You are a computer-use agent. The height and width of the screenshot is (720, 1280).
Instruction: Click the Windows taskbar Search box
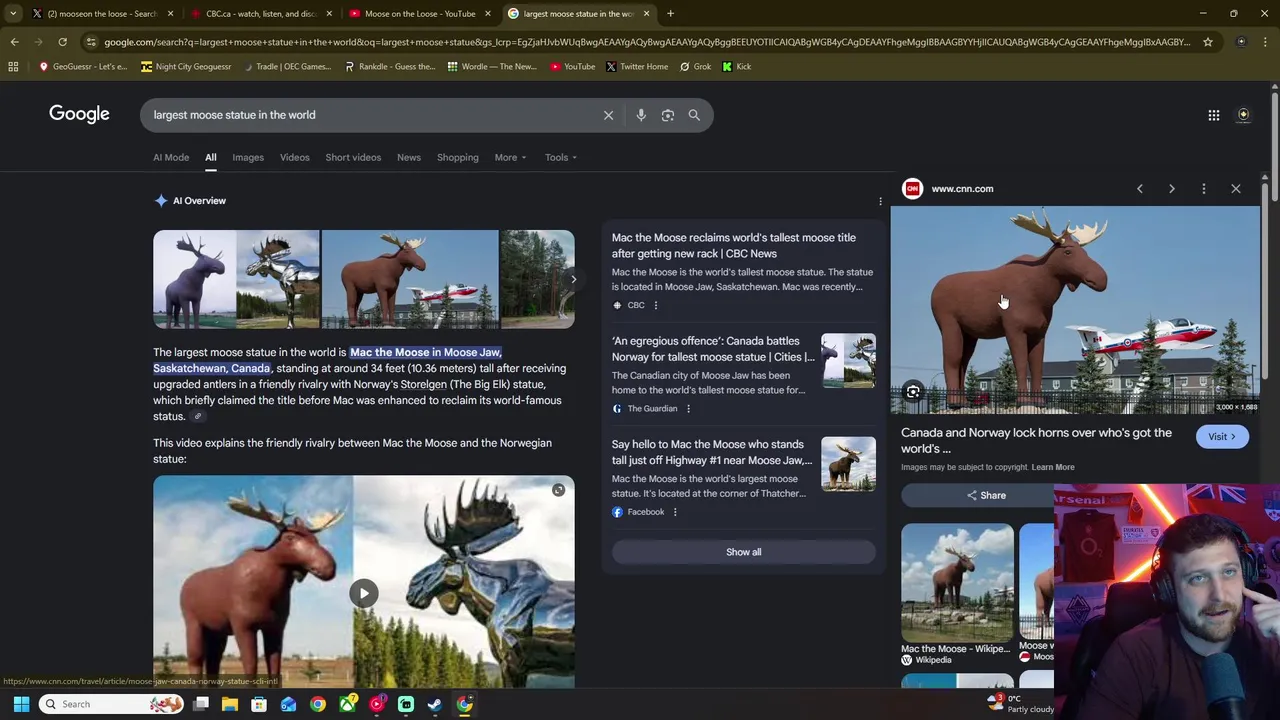(x=113, y=704)
